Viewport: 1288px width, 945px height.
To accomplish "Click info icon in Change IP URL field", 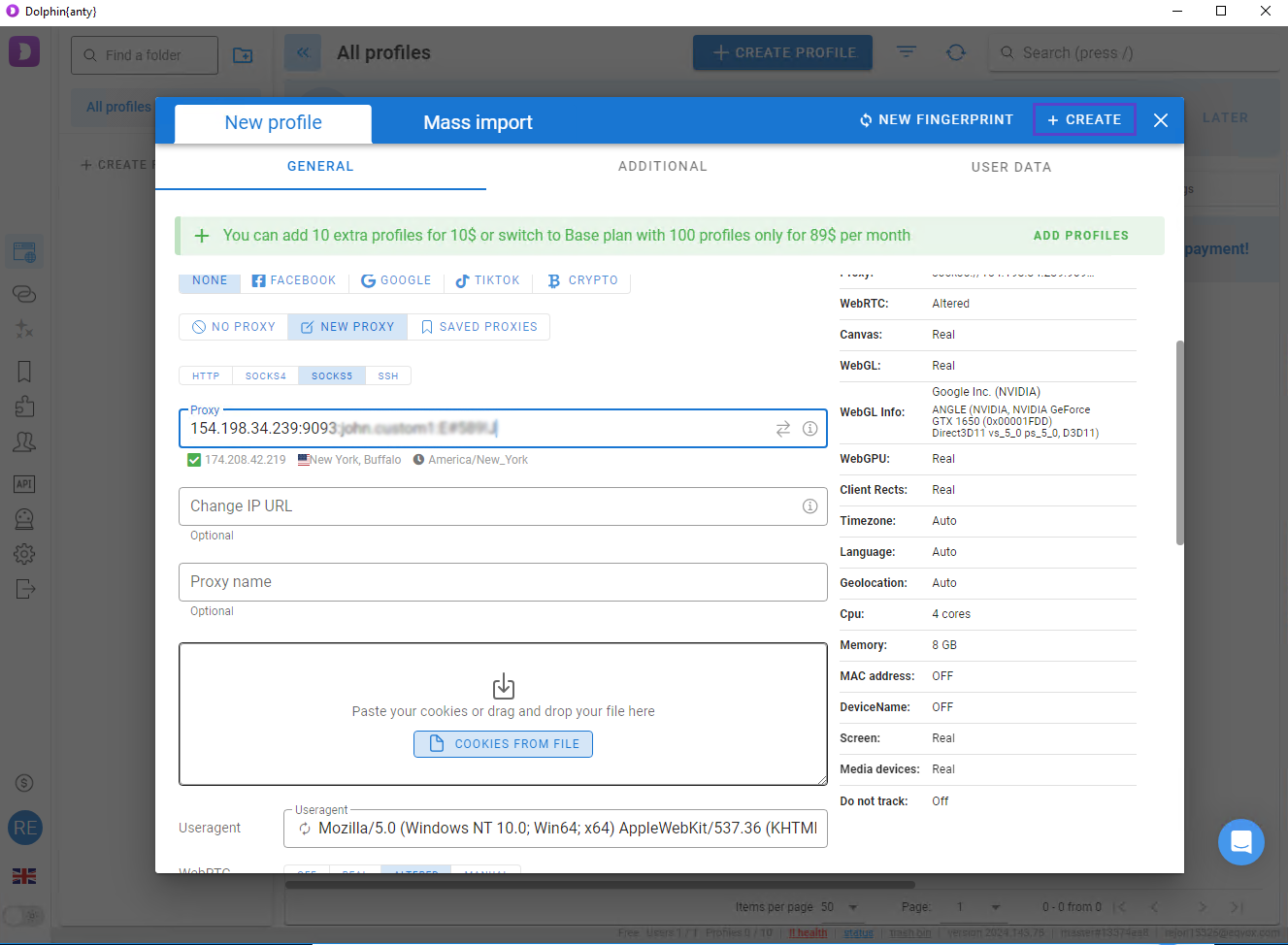I will pos(809,506).
